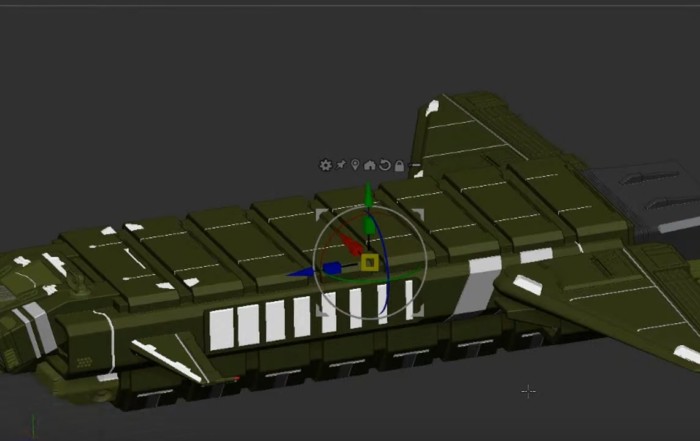700x441 pixels.
Task: Toggle the gizmo padlock icon
Action: tap(400, 165)
